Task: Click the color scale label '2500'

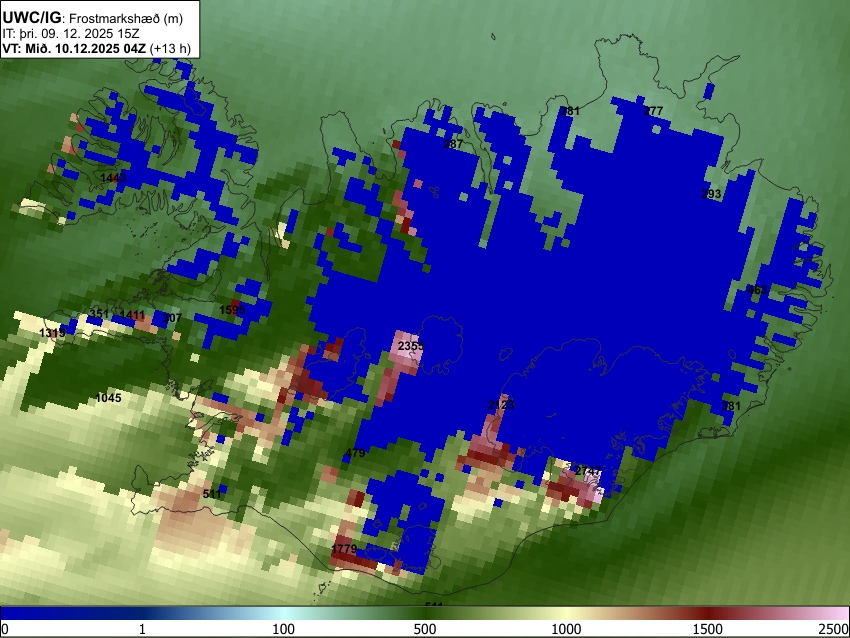Action: click(834, 629)
